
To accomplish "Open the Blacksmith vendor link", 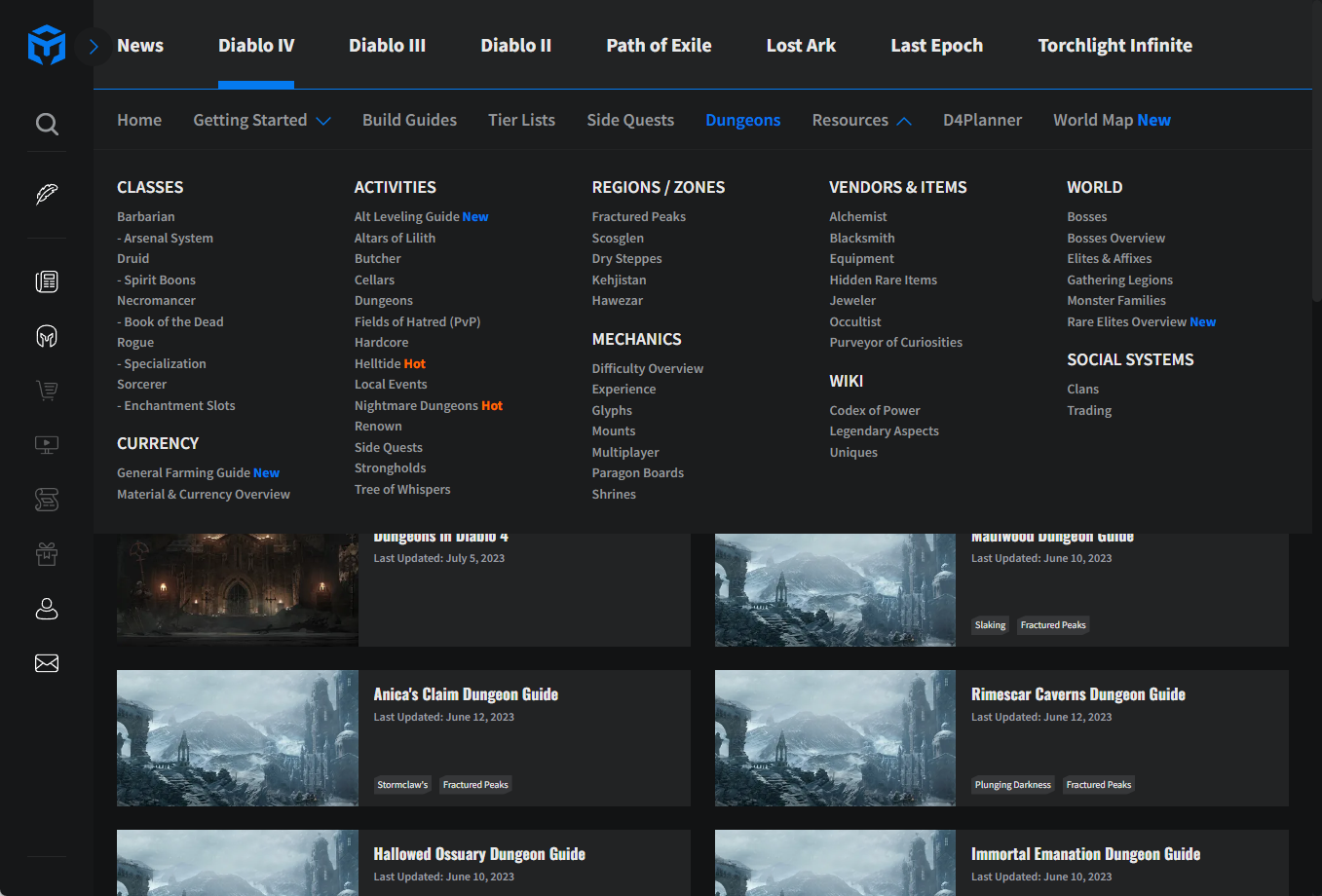I will point(862,238).
